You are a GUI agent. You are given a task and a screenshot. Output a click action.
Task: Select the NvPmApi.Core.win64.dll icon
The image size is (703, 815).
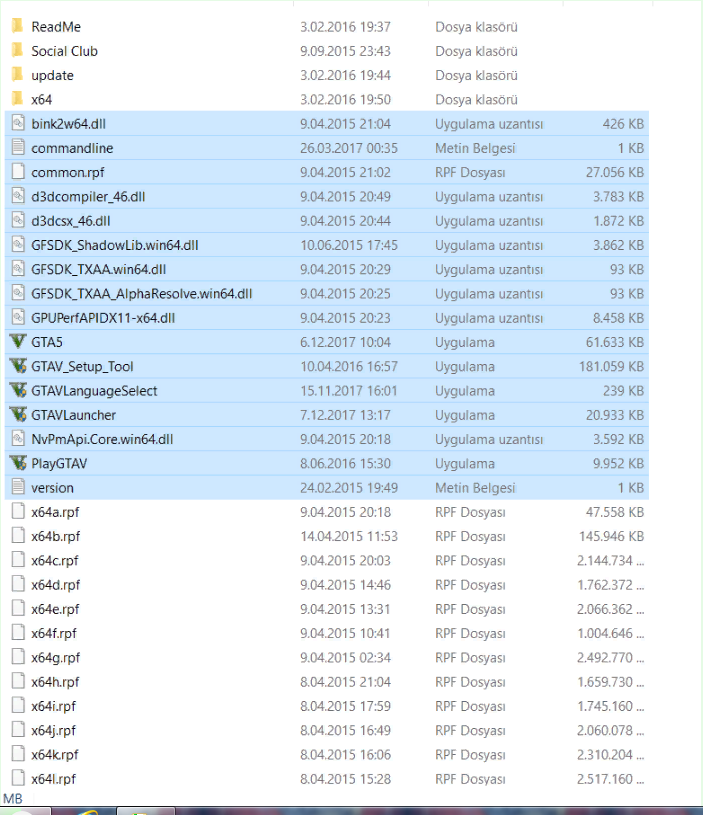coord(18,439)
